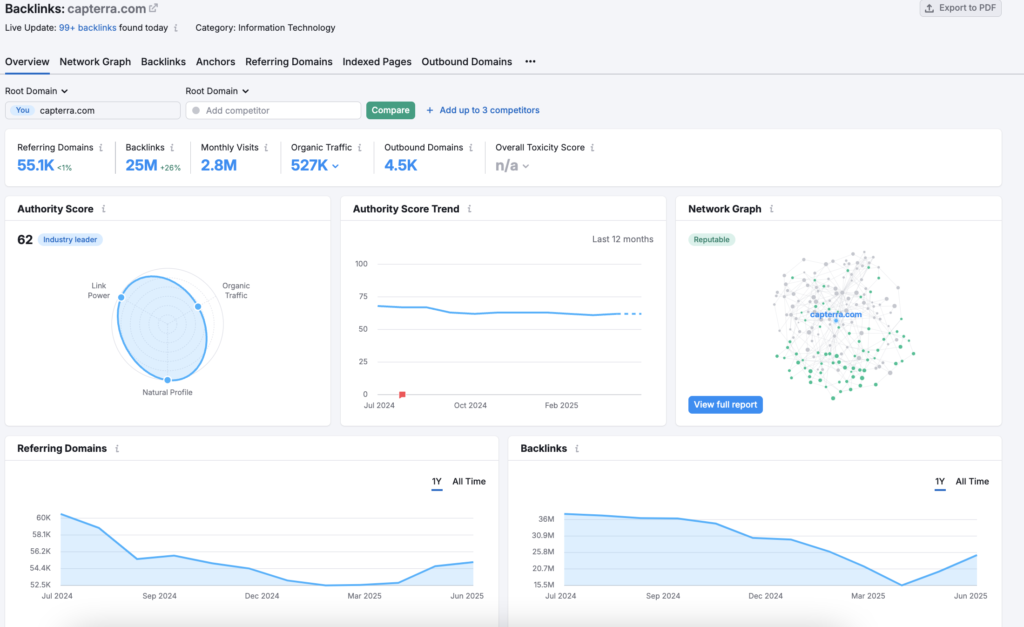1024x627 pixels.
Task: Open the Backlinks tab
Action: point(163,61)
